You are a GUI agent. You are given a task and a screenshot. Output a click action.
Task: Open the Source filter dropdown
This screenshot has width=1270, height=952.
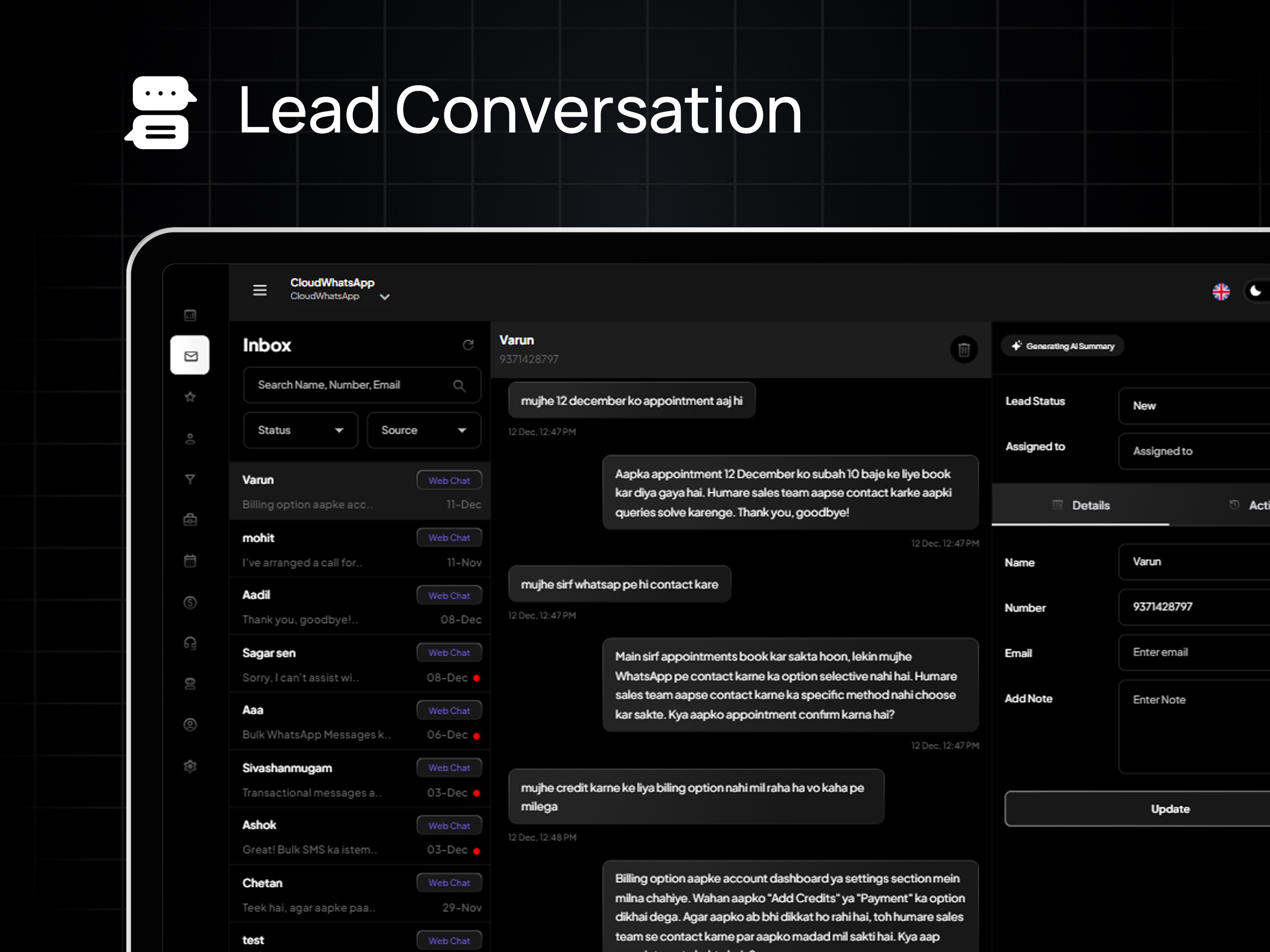pyautogui.click(x=423, y=430)
